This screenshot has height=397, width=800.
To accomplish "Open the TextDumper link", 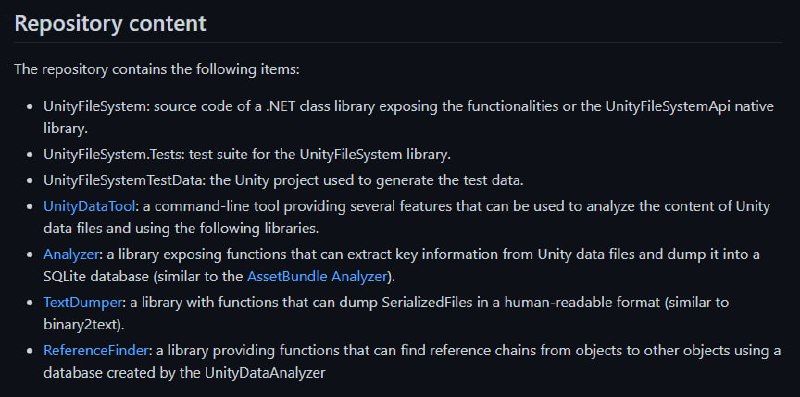I will coord(83,302).
